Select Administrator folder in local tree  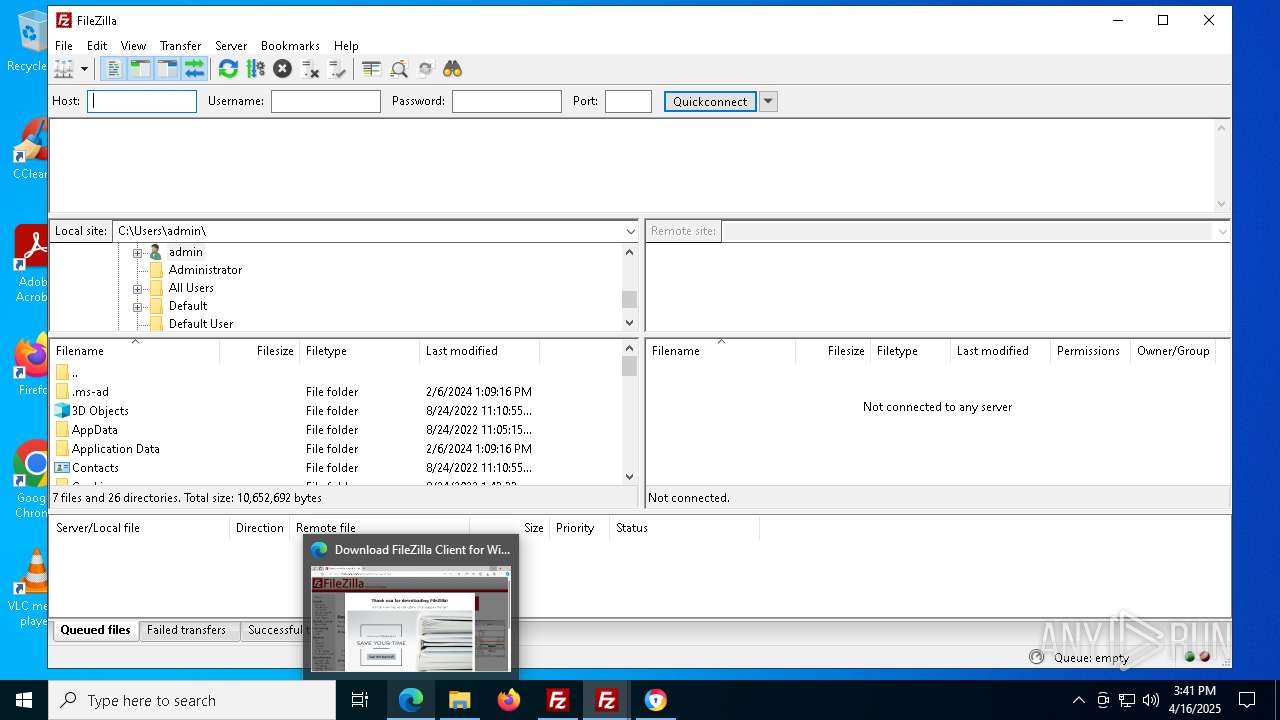[x=205, y=270]
